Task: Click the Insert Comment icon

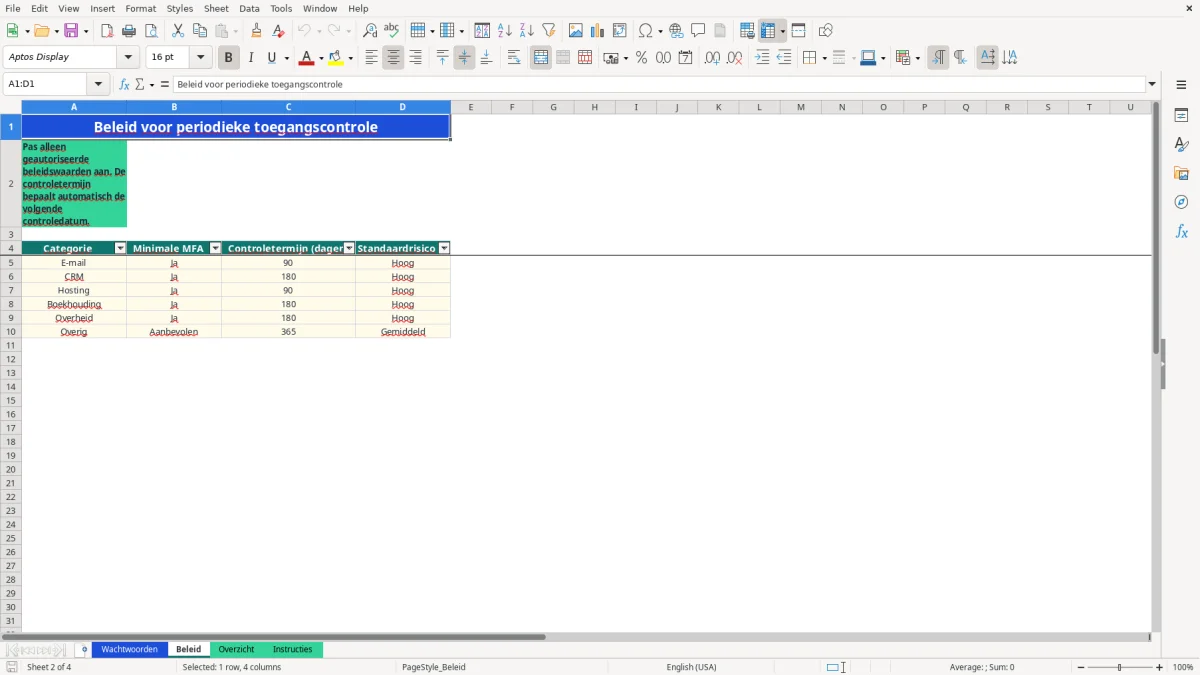Action: pos(698,31)
